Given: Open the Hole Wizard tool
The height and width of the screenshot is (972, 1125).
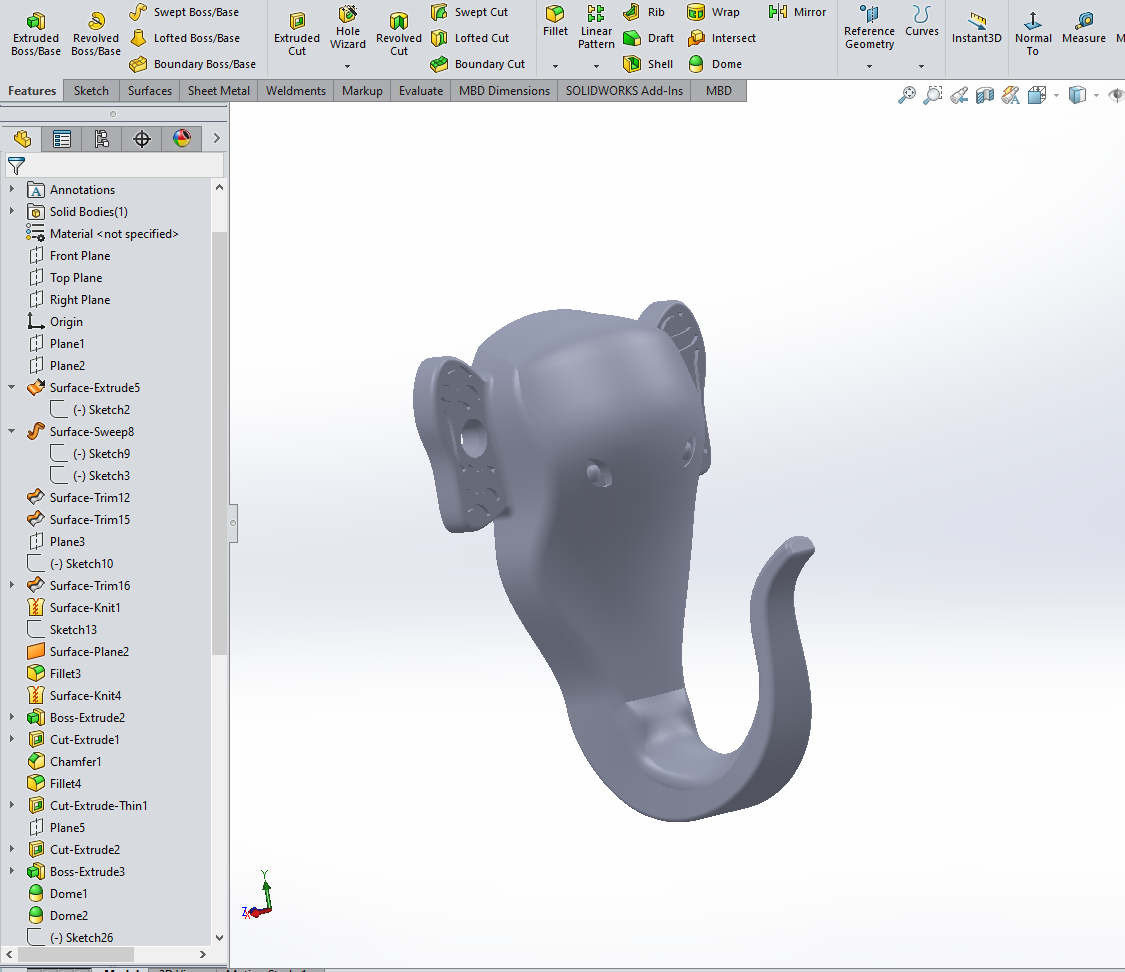Looking at the screenshot, I should (347, 30).
